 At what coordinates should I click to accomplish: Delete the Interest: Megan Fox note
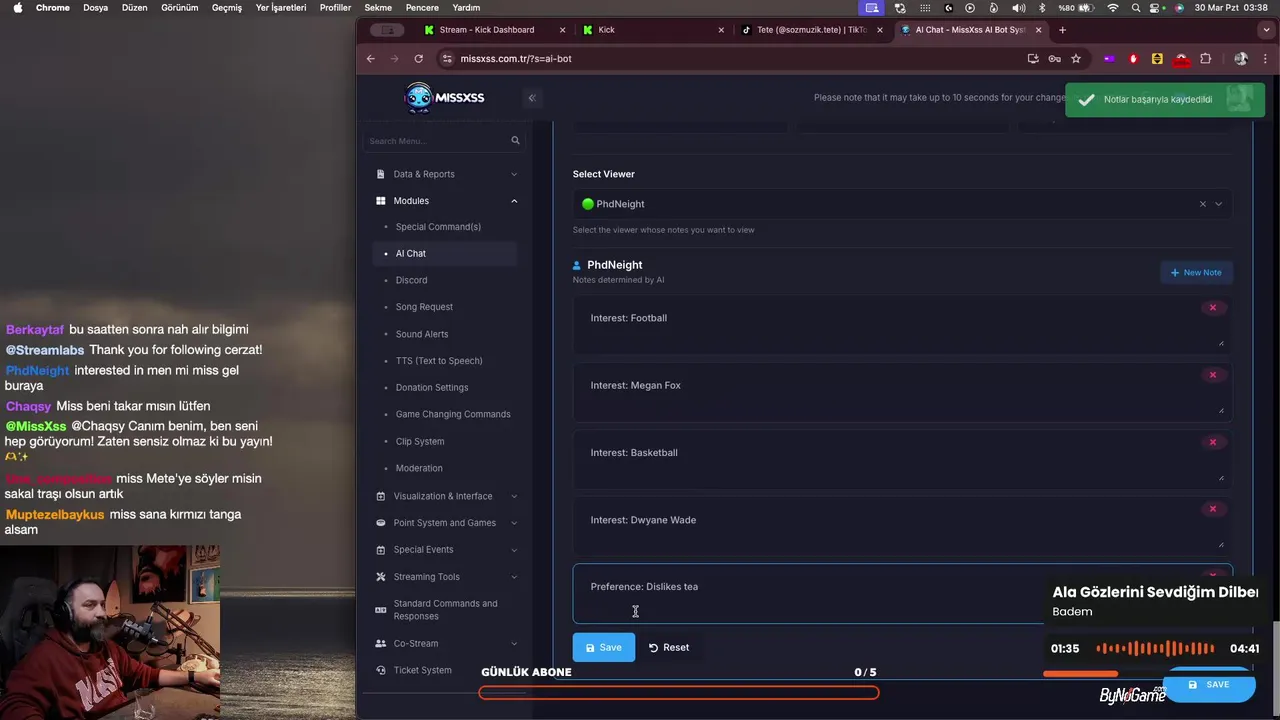(x=1213, y=375)
